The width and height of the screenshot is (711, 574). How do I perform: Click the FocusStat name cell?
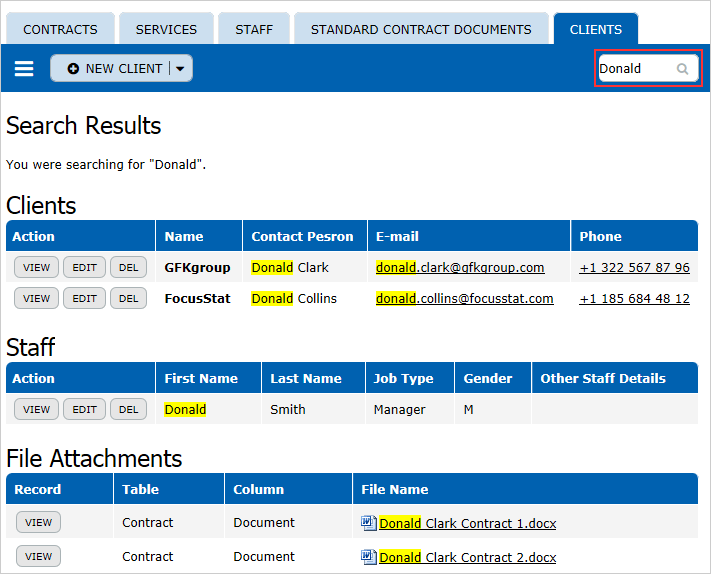197,298
